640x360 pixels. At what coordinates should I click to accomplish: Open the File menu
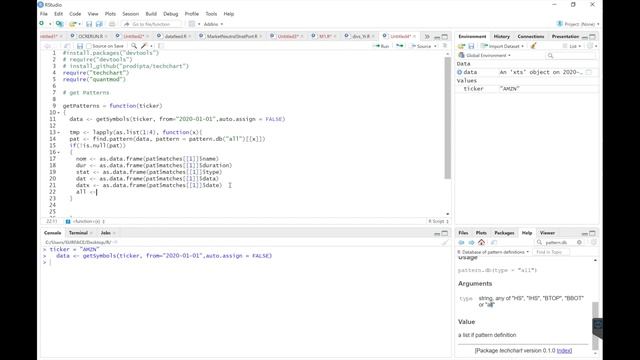(x=44, y=14)
